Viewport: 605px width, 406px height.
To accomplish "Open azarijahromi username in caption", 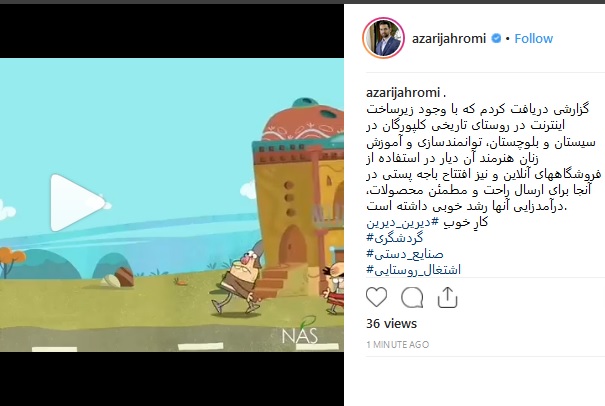I will click(403, 93).
